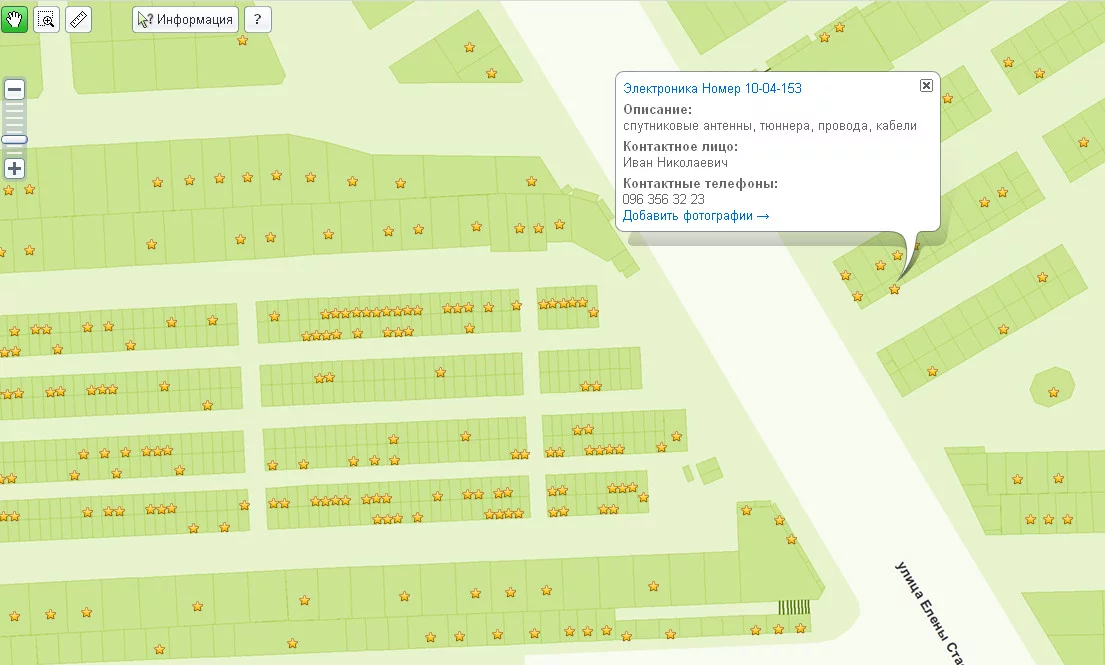Open the Электроника Номер 10-04-153 title link
The height and width of the screenshot is (665, 1105).
[712, 89]
